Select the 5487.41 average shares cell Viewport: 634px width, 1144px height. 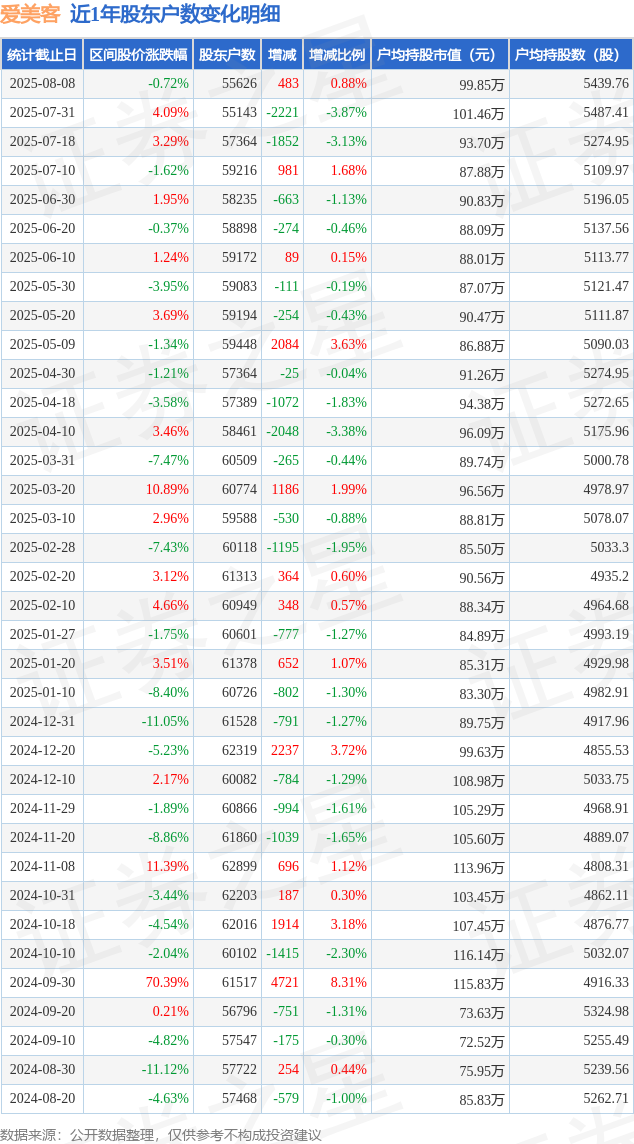[606, 112]
